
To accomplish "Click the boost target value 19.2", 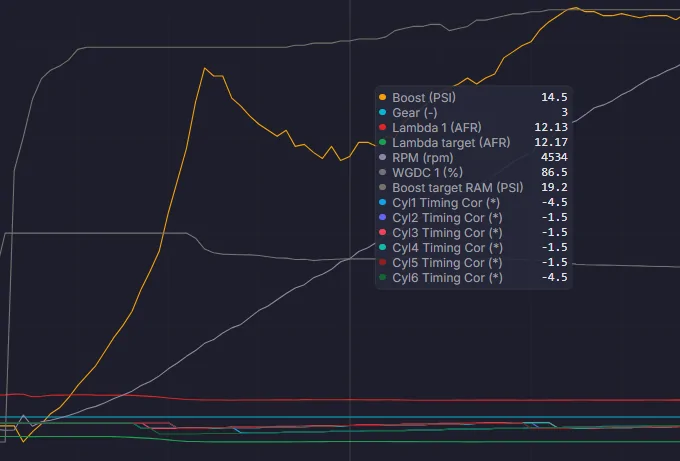I will (x=554, y=187).
